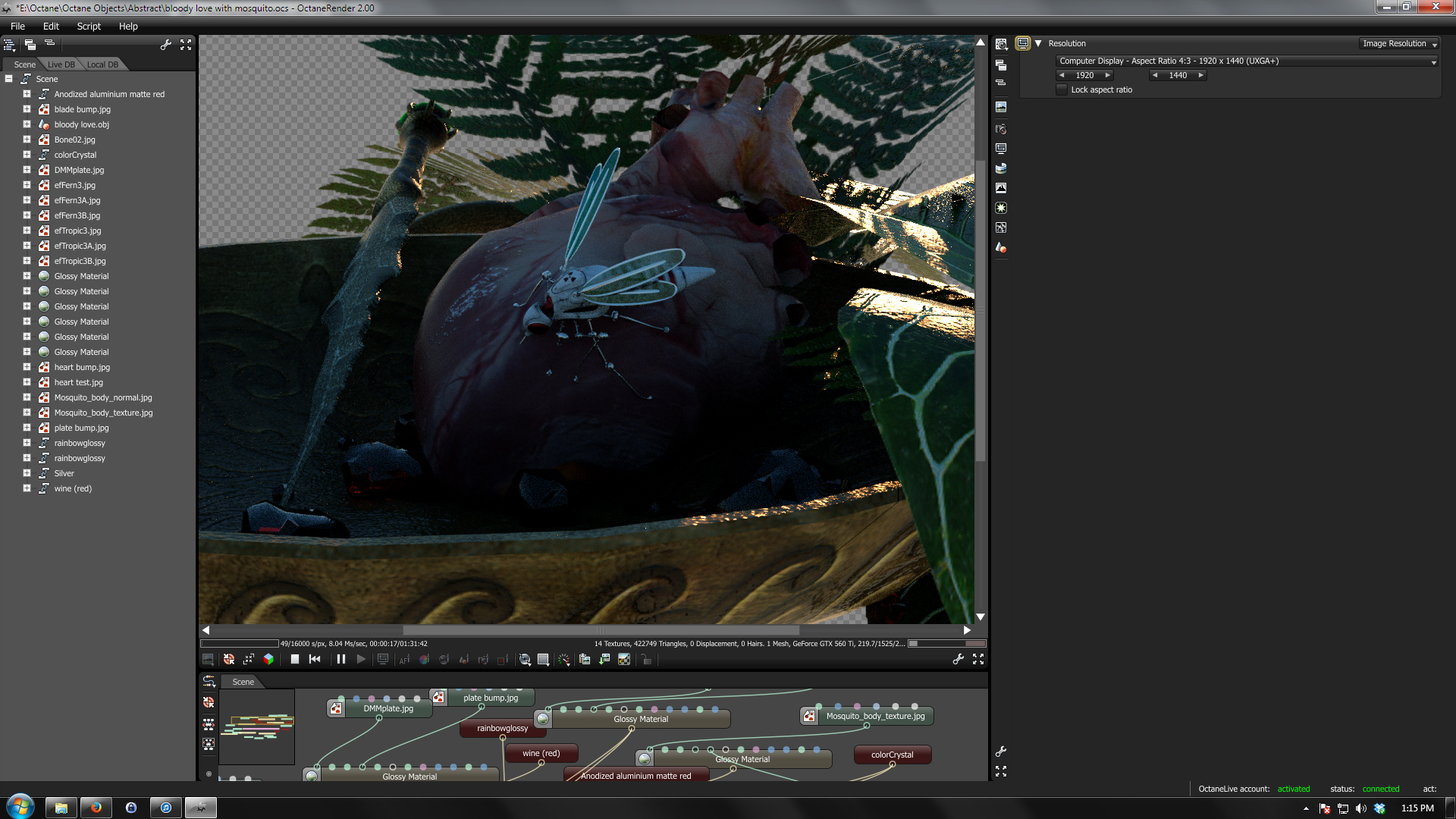This screenshot has width=1456, height=819.
Task: Open Firefox from the taskbar
Action: click(x=96, y=808)
